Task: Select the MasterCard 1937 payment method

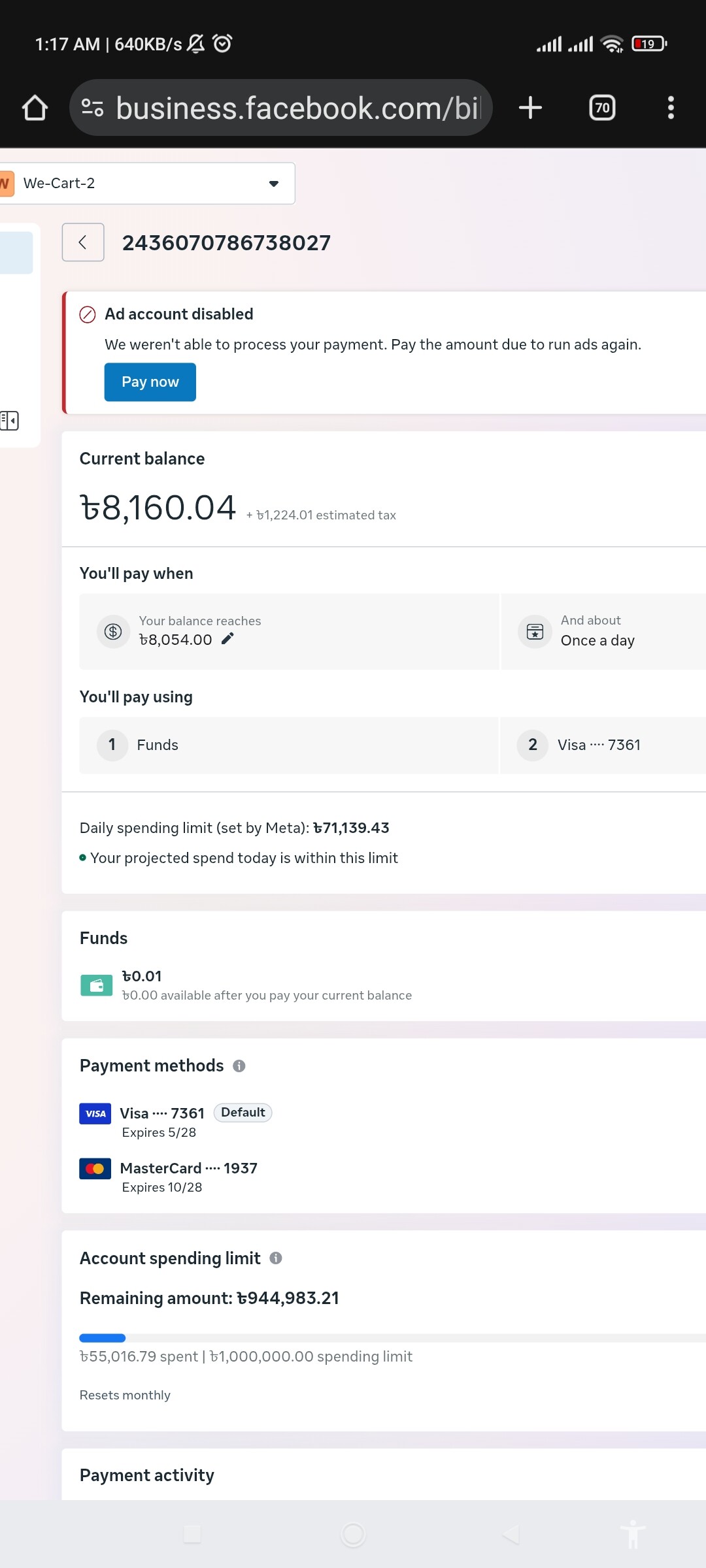Action: tap(188, 1168)
